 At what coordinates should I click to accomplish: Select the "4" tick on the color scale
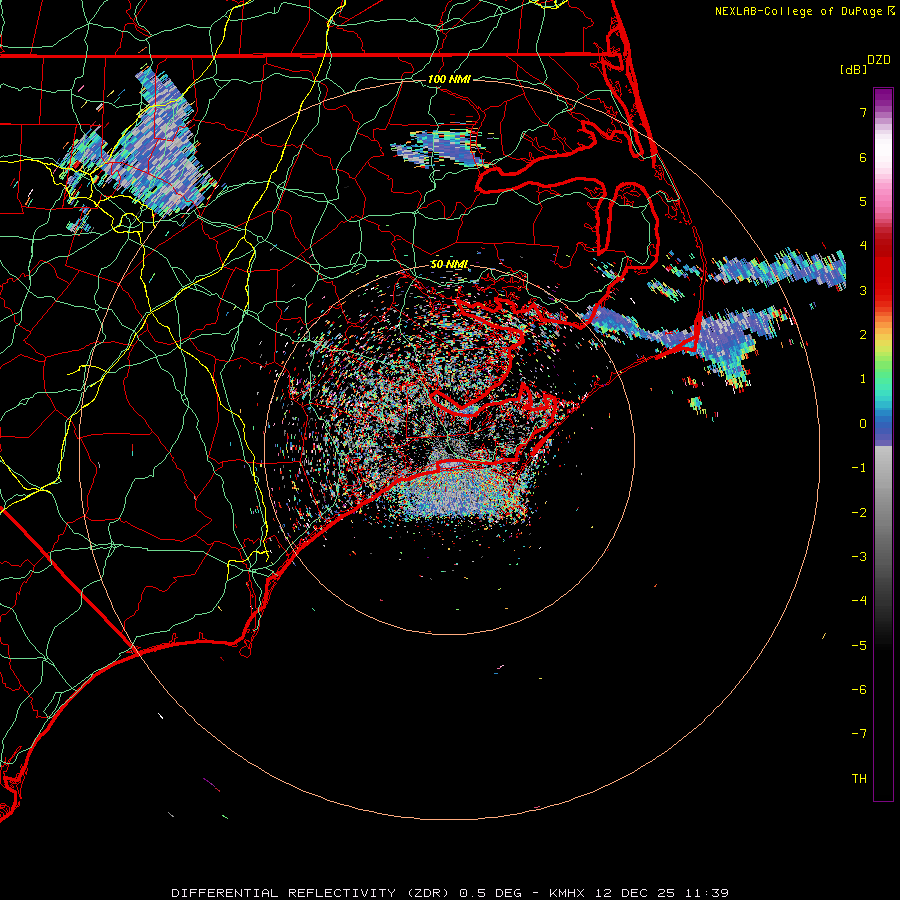pos(863,246)
